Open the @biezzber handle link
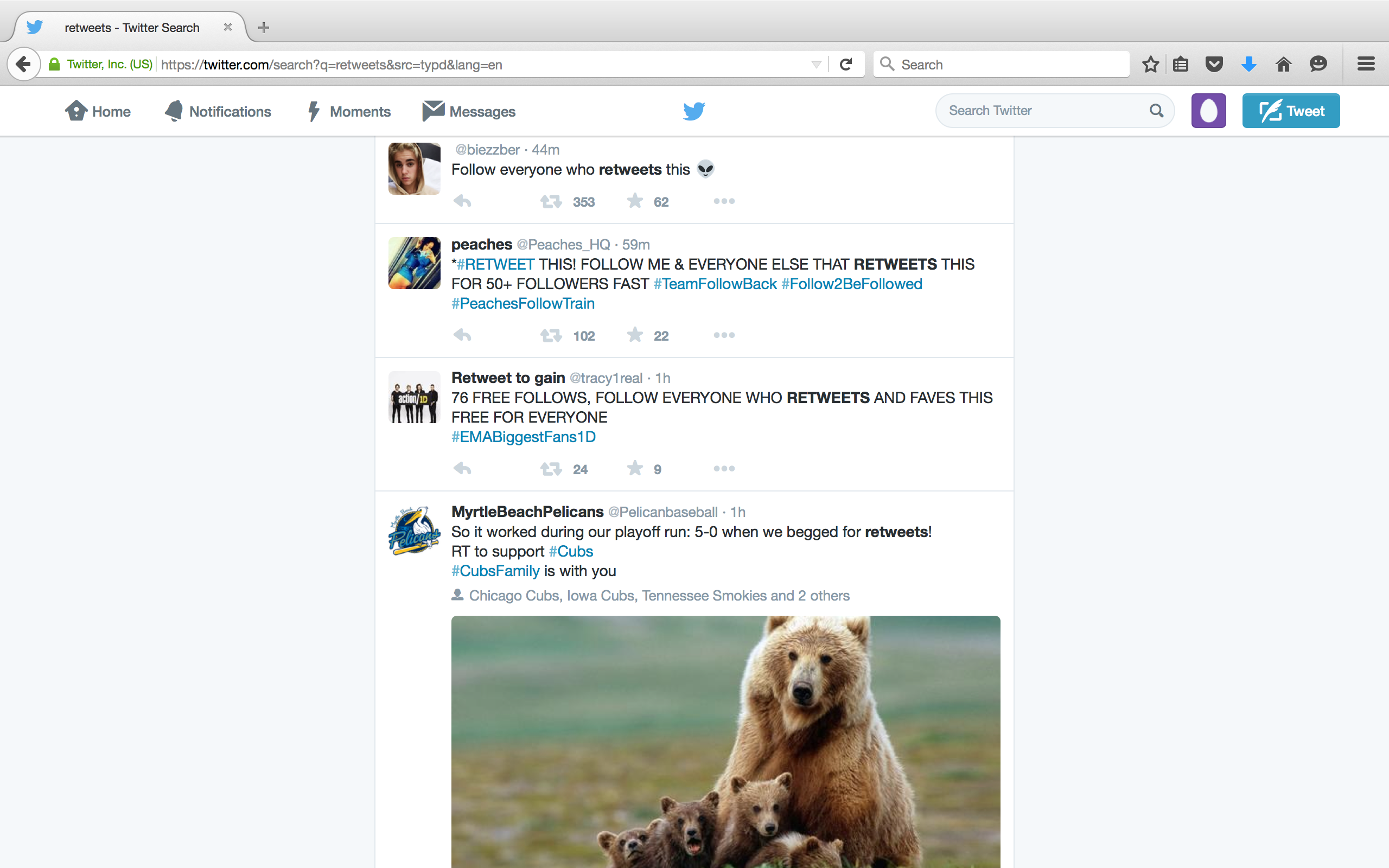This screenshot has width=1389, height=868. 487,150
